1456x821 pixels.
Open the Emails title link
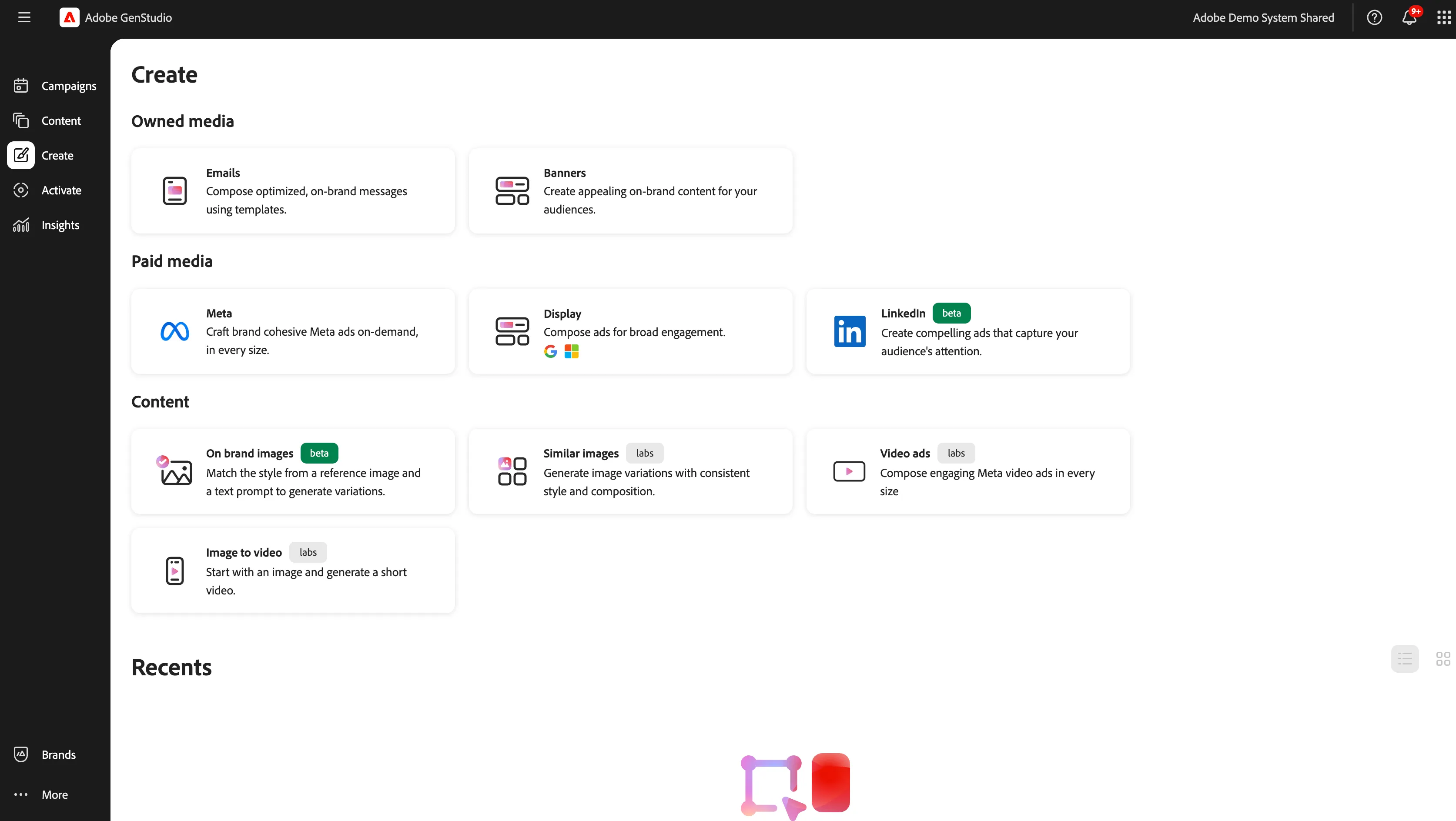(x=223, y=173)
